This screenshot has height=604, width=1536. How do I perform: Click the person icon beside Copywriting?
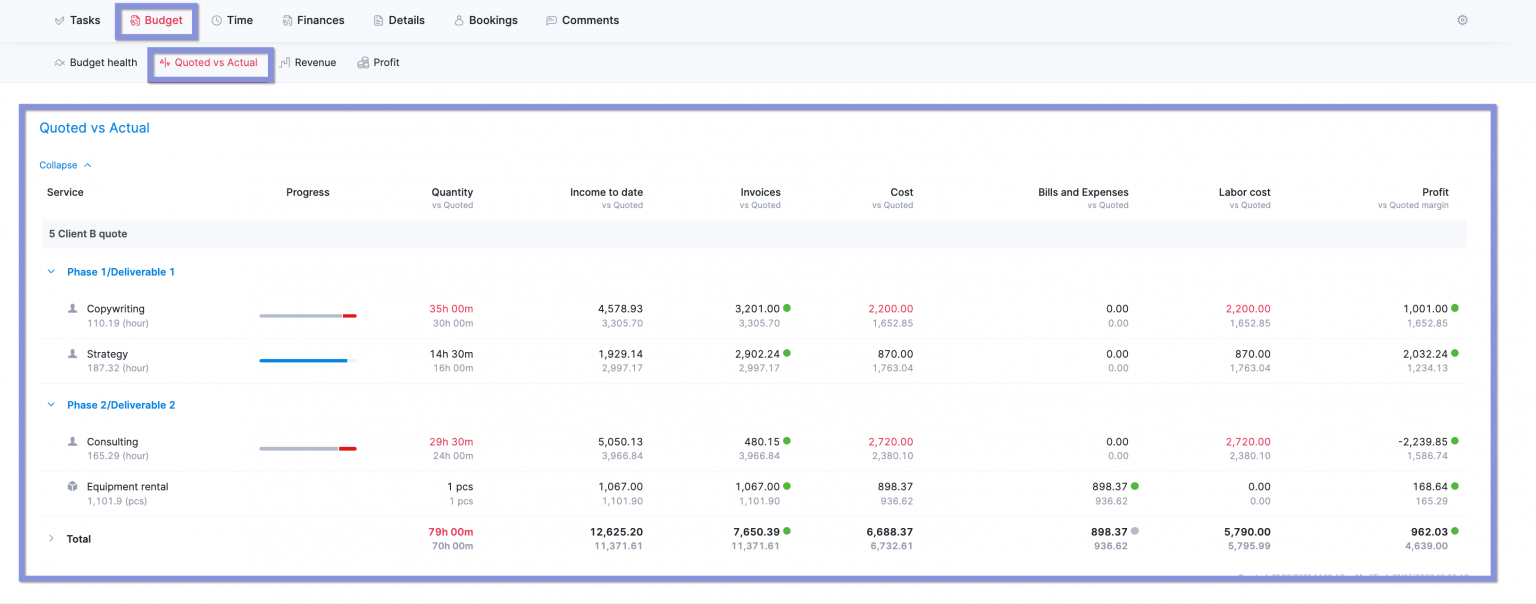(72, 309)
